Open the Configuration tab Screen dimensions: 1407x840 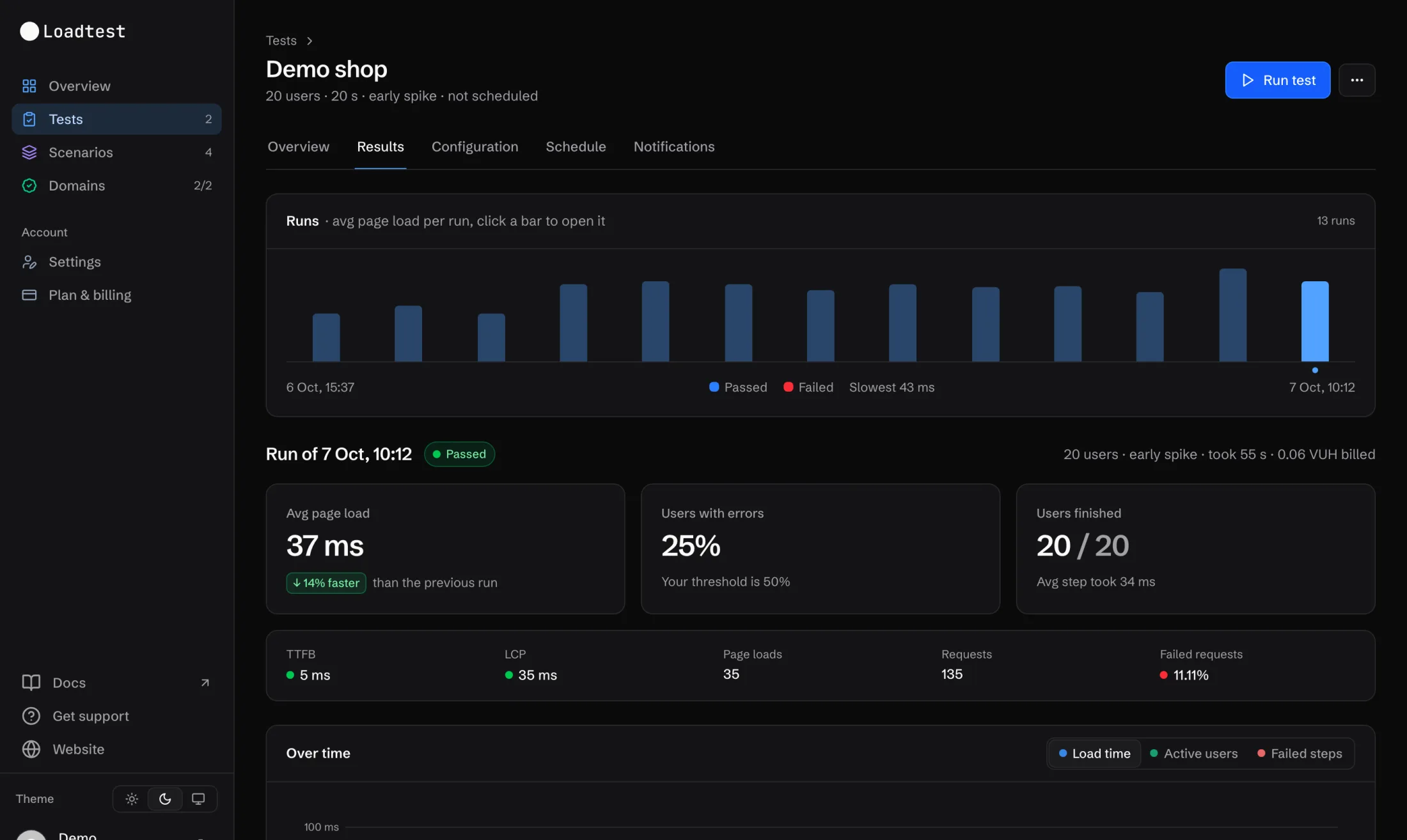[475, 147]
